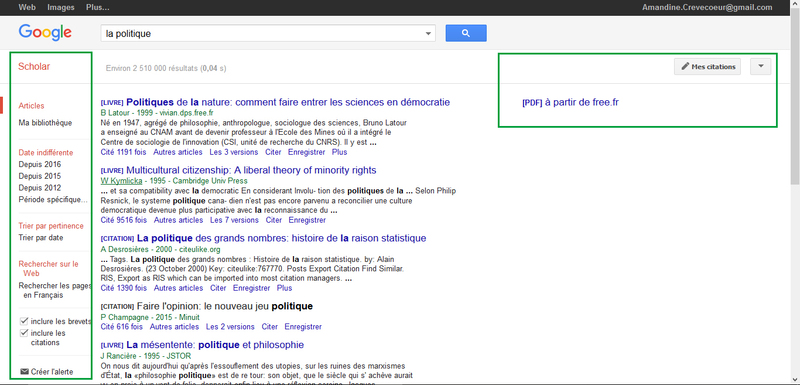
Task: Filter results Depuis 2016
Action: (40, 164)
